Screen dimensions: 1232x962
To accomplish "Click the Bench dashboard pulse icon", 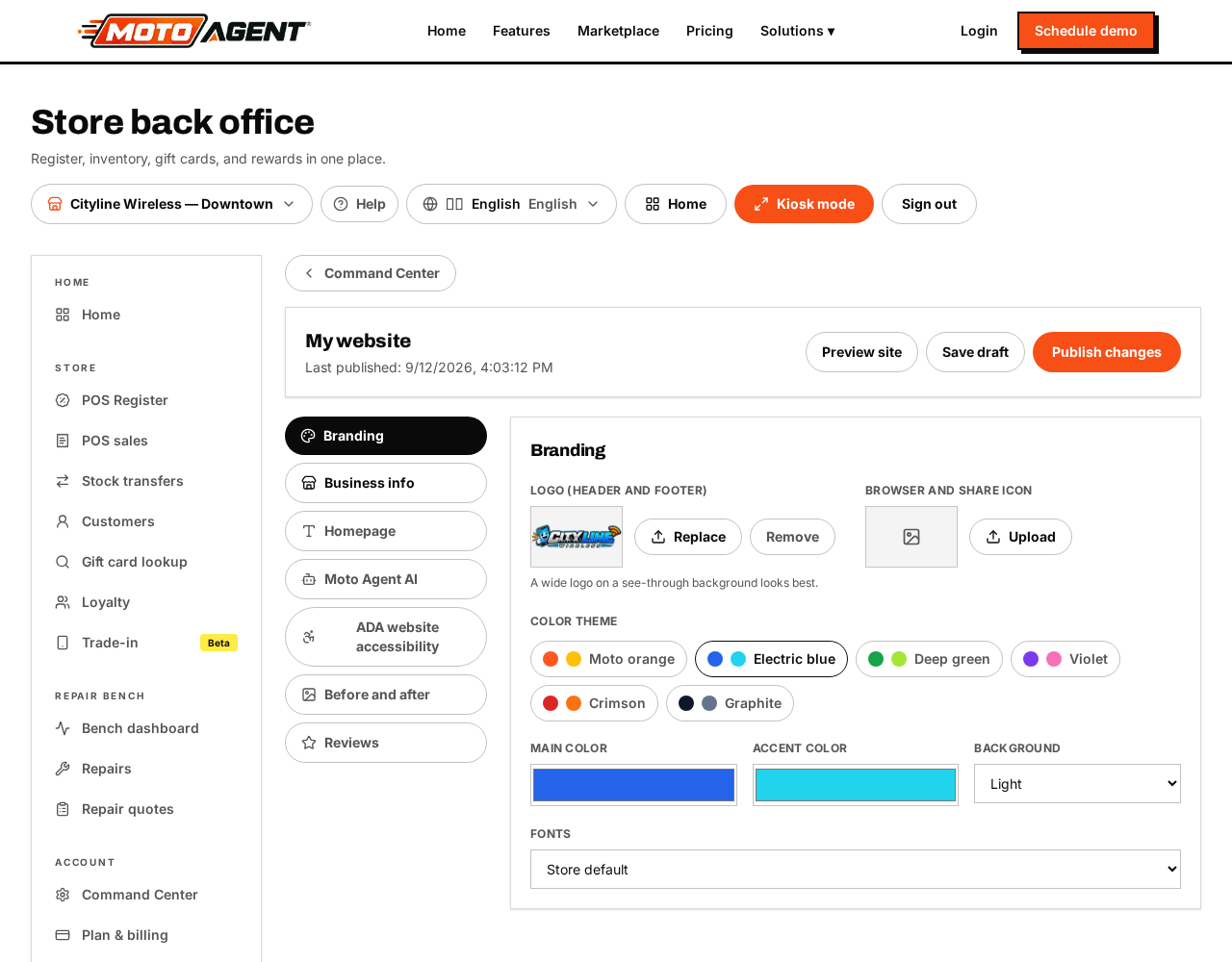I will tap(63, 728).
